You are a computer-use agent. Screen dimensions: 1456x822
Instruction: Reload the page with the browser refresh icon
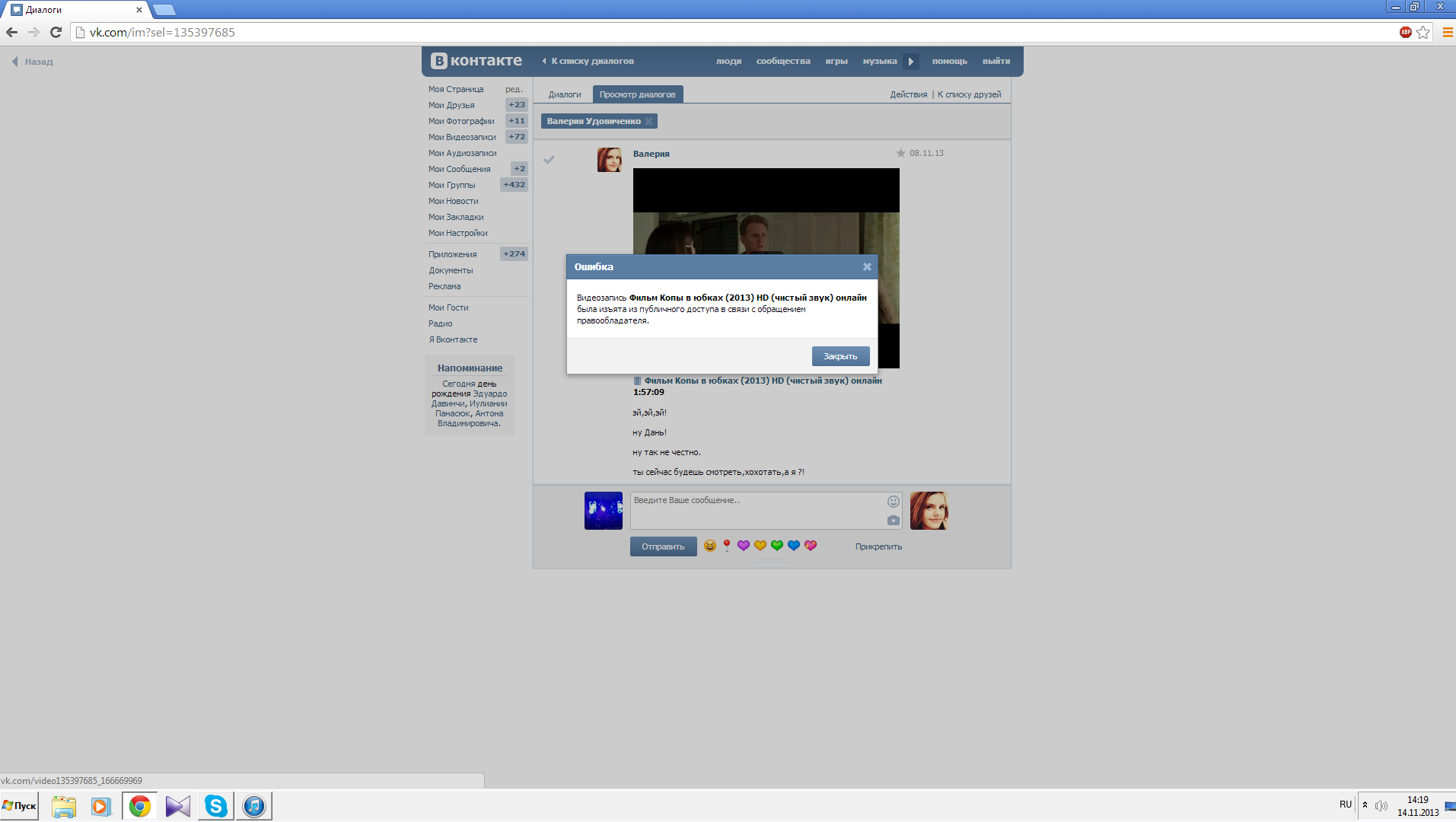pyautogui.click(x=56, y=32)
